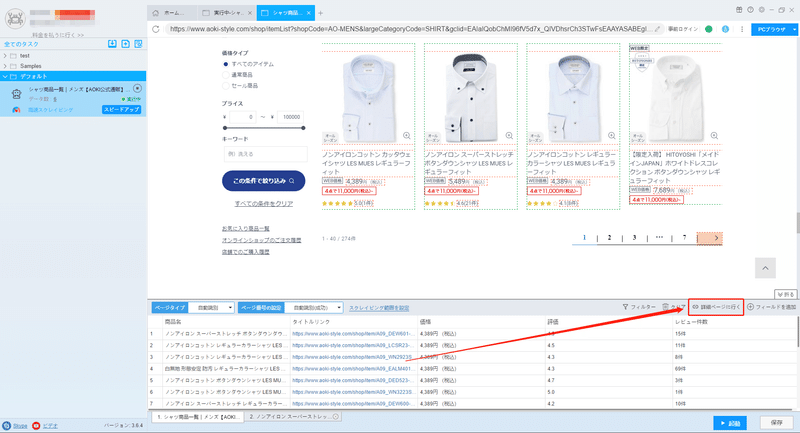Screen dimensions: 800x433
Task: Click the new task plus icon in sidebar
Action: [126, 44]
